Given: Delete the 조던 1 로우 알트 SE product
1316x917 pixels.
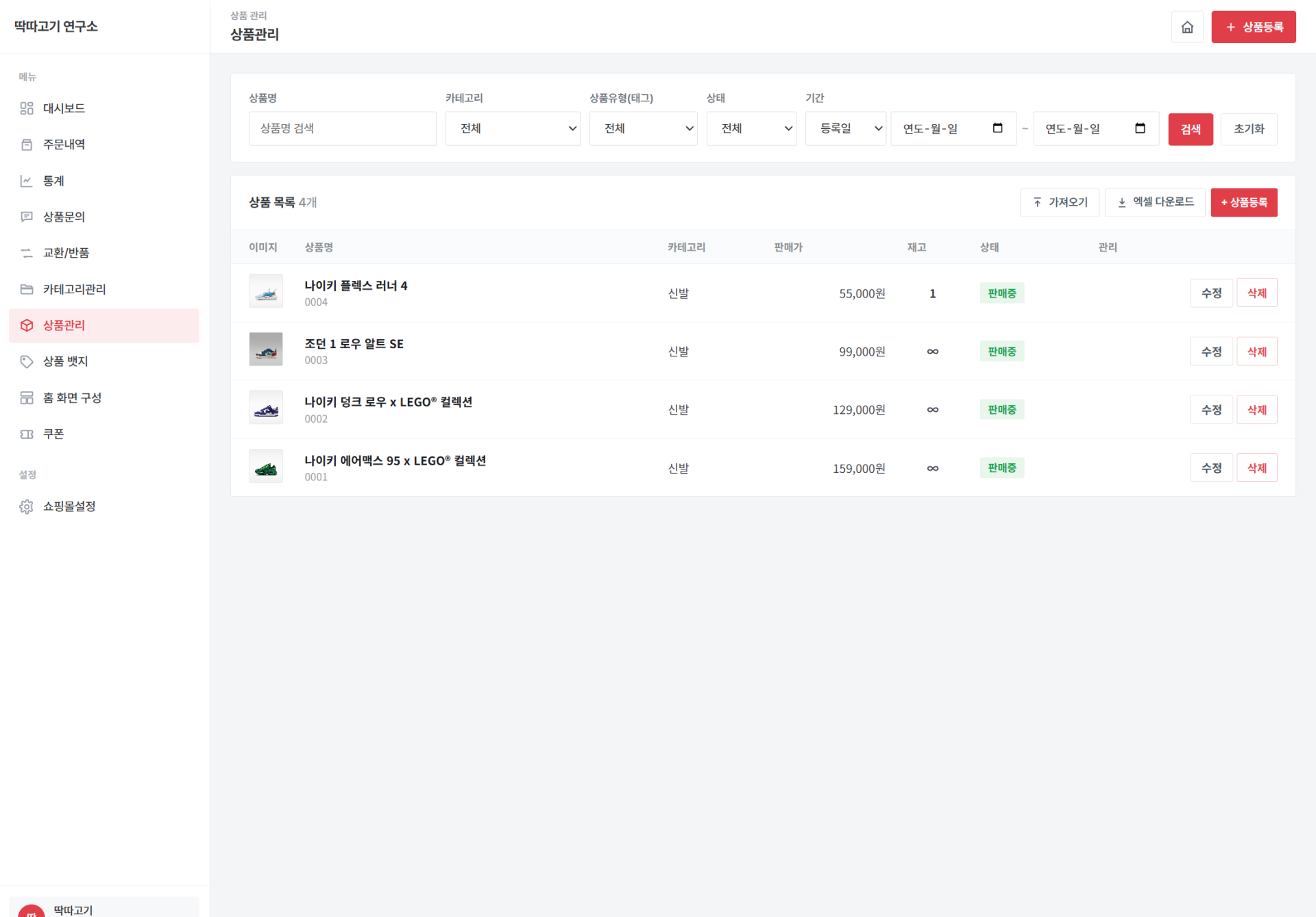Looking at the screenshot, I should point(1256,352).
